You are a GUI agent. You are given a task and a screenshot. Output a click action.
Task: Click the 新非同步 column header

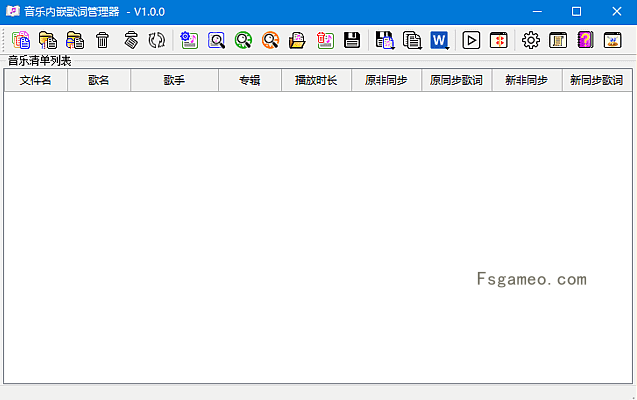(527, 80)
